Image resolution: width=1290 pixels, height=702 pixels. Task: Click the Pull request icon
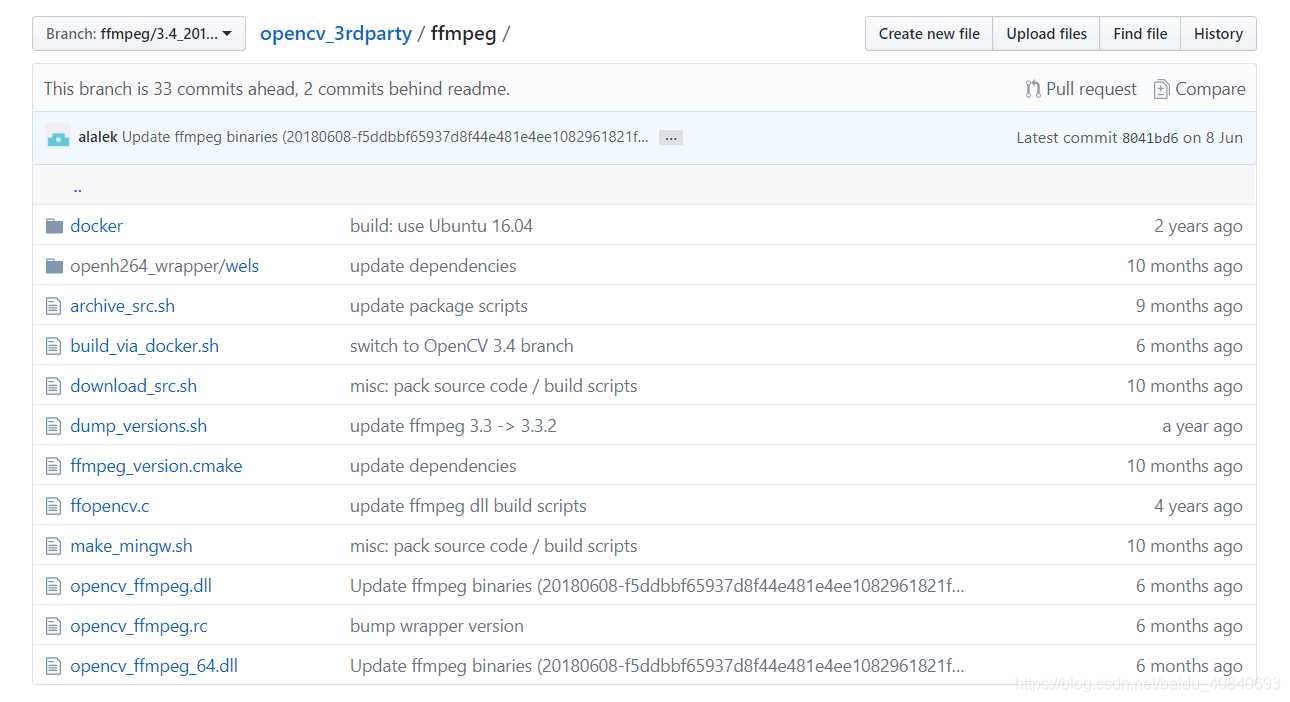coord(1033,89)
